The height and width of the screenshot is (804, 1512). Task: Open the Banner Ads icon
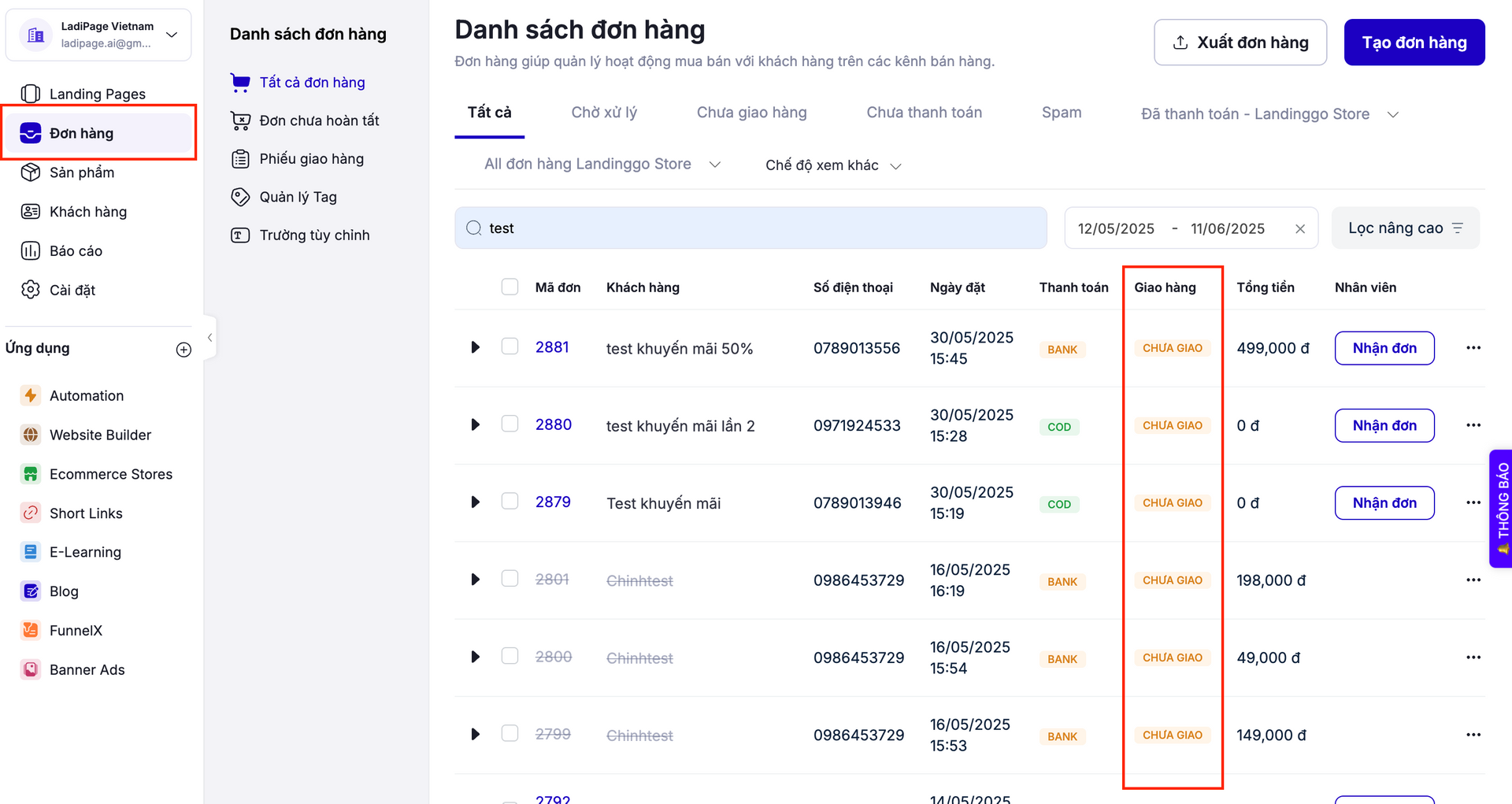point(30,669)
